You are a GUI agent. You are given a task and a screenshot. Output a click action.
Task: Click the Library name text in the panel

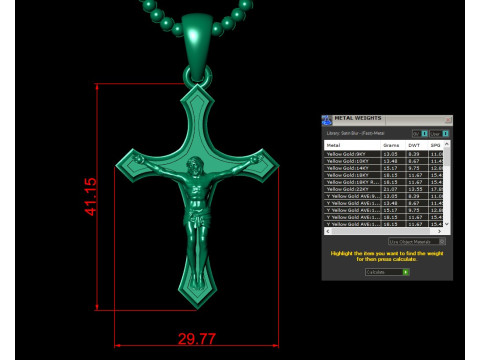pyautogui.click(x=355, y=133)
